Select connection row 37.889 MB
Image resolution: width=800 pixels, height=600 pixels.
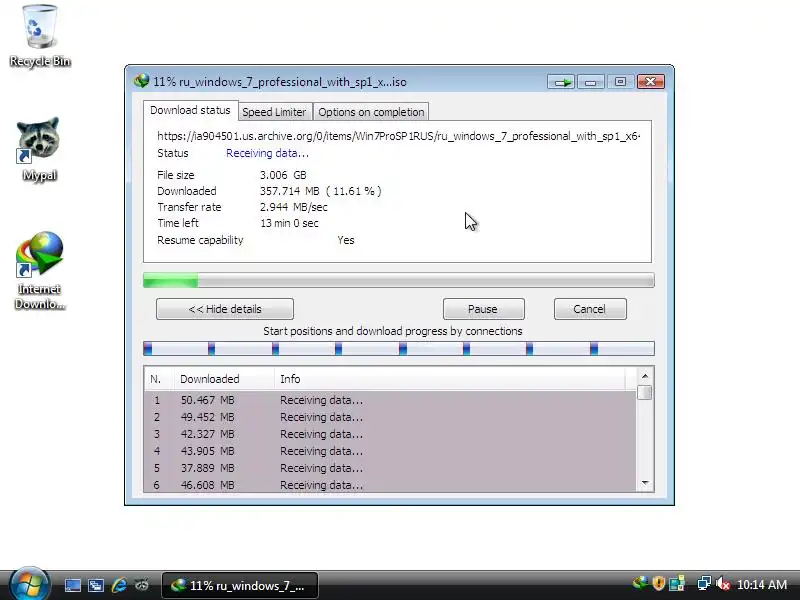tap(390, 468)
